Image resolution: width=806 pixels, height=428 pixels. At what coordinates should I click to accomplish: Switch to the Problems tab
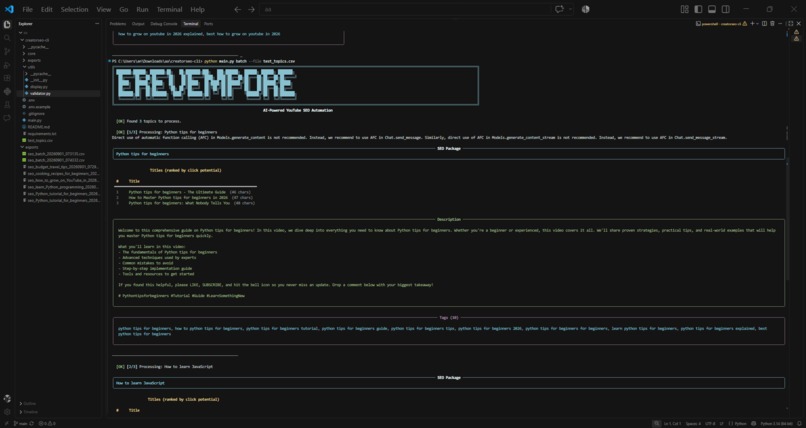tap(118, 24)
